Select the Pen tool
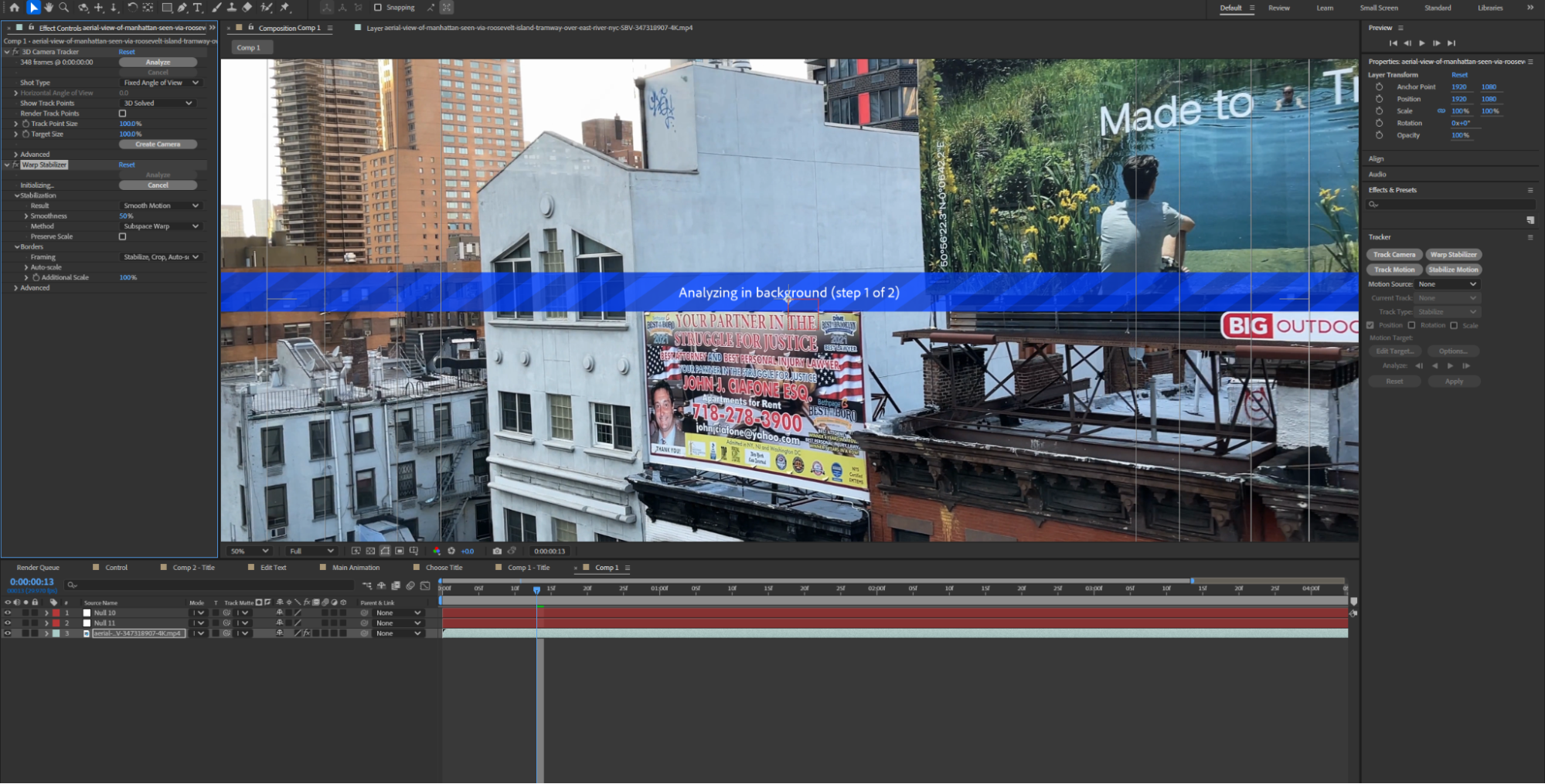This screenshot has height=784, width=1545. [x=183, y=7]
